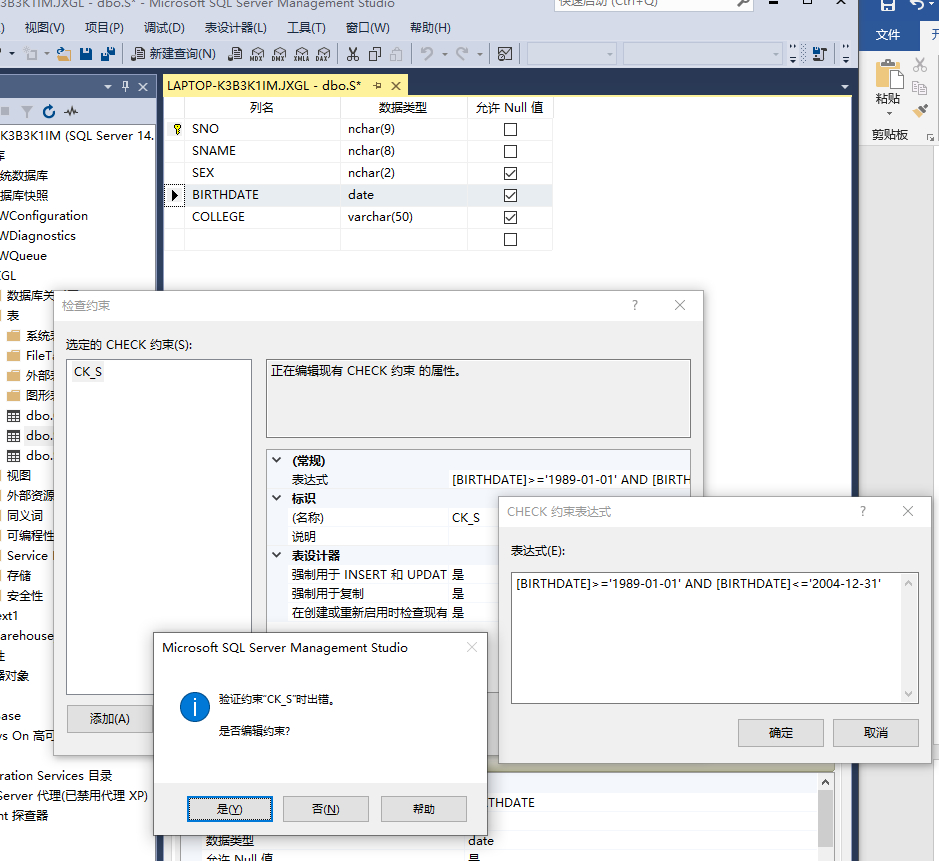Screen dimensions: 939x861
Task: Open the Undo history dropdown arrow
Action: tap(444, 54)
